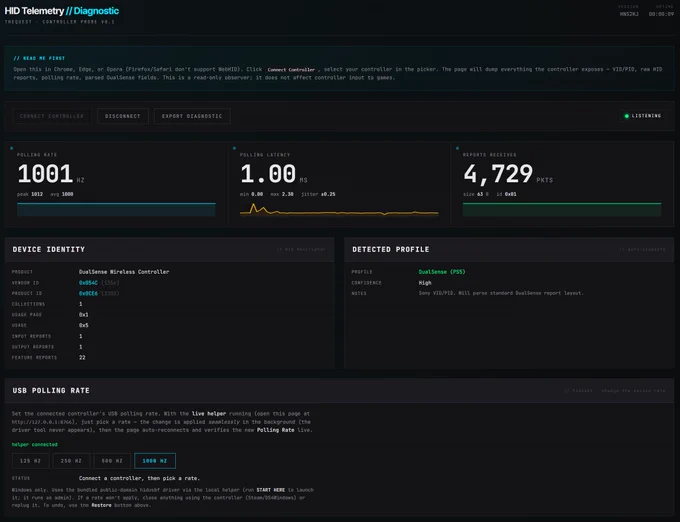Click the feature reports value 22
680x522 pixels.
pyautogui.click(x=82, y=358)
